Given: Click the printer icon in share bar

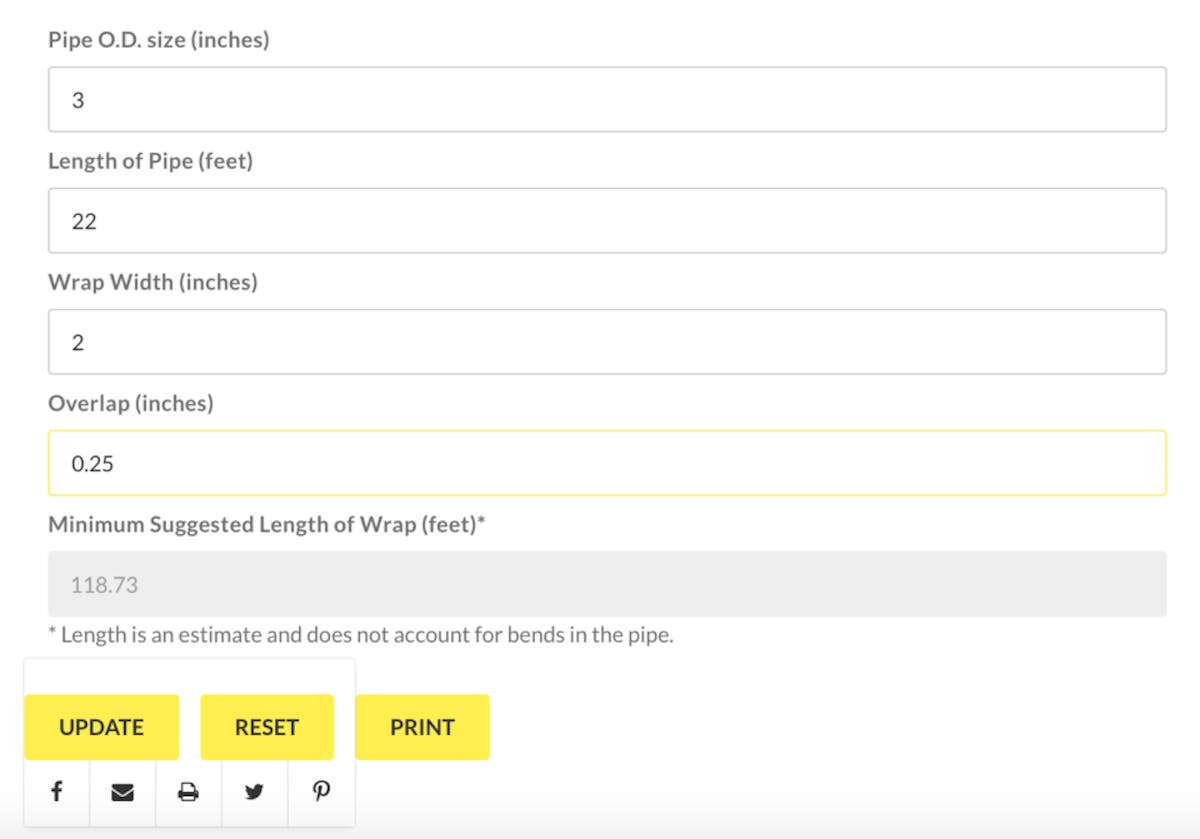Looking at the screenshot, I should [x=188, y=792].
